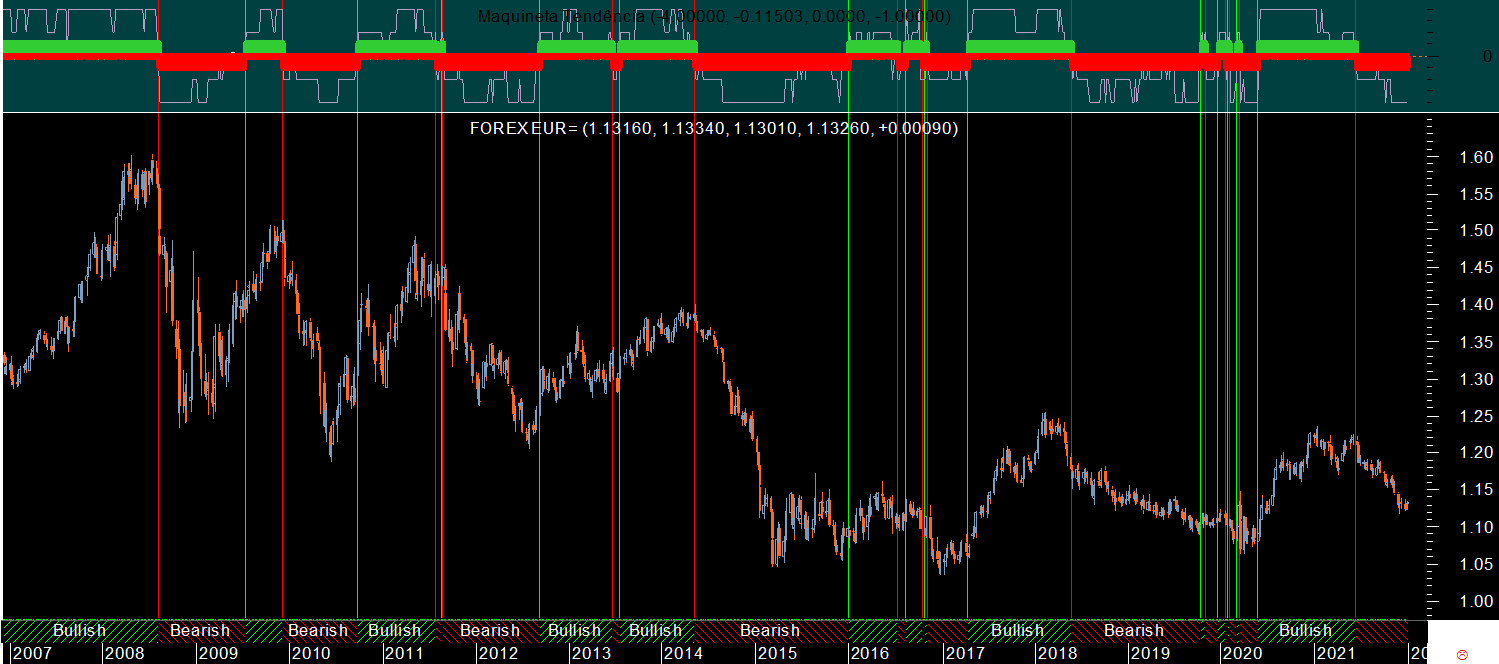Select the Maquineta Tendência indicator title
This screenshot has width=1499, height=664.
point(714,17)
